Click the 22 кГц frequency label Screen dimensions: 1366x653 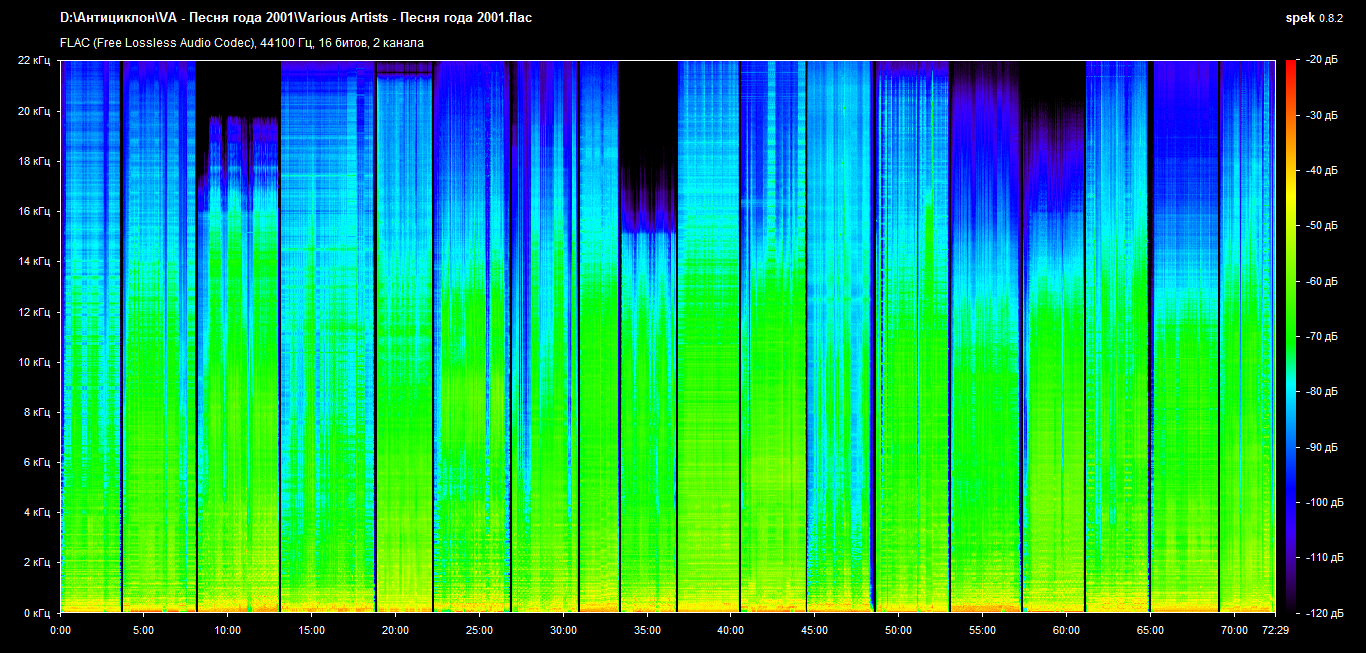click(36, 60)
